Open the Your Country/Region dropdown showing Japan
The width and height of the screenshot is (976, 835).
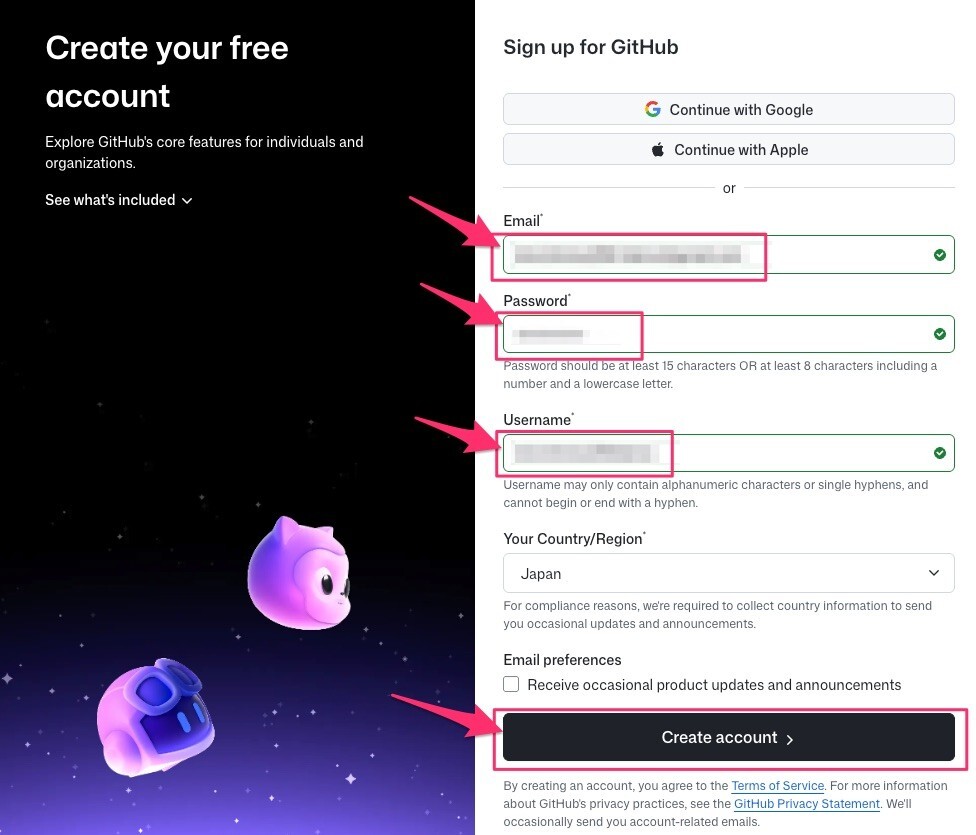[729, 572]
